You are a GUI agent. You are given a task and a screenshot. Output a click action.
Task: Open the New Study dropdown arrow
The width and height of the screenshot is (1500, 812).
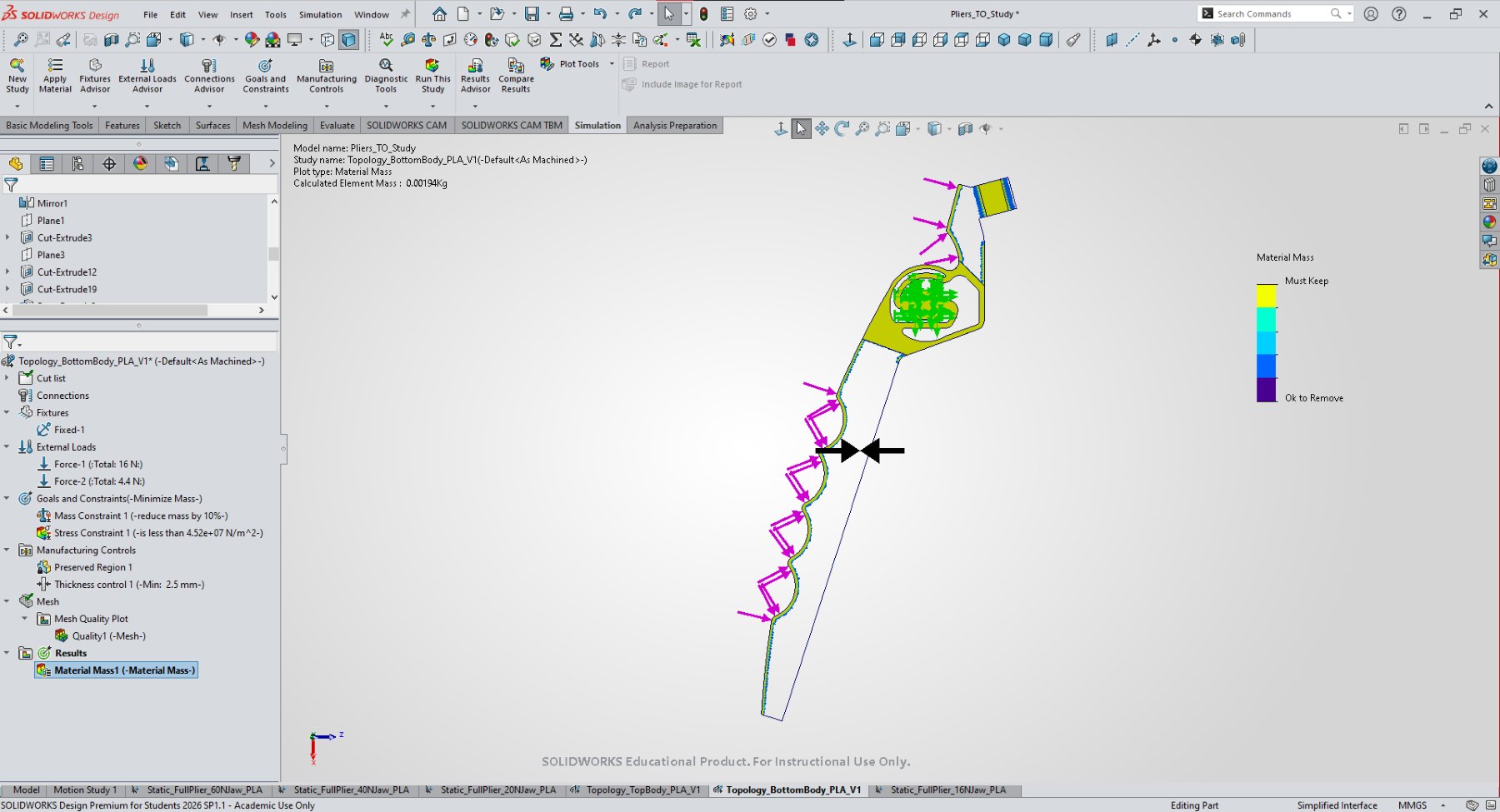pos(17,107)
